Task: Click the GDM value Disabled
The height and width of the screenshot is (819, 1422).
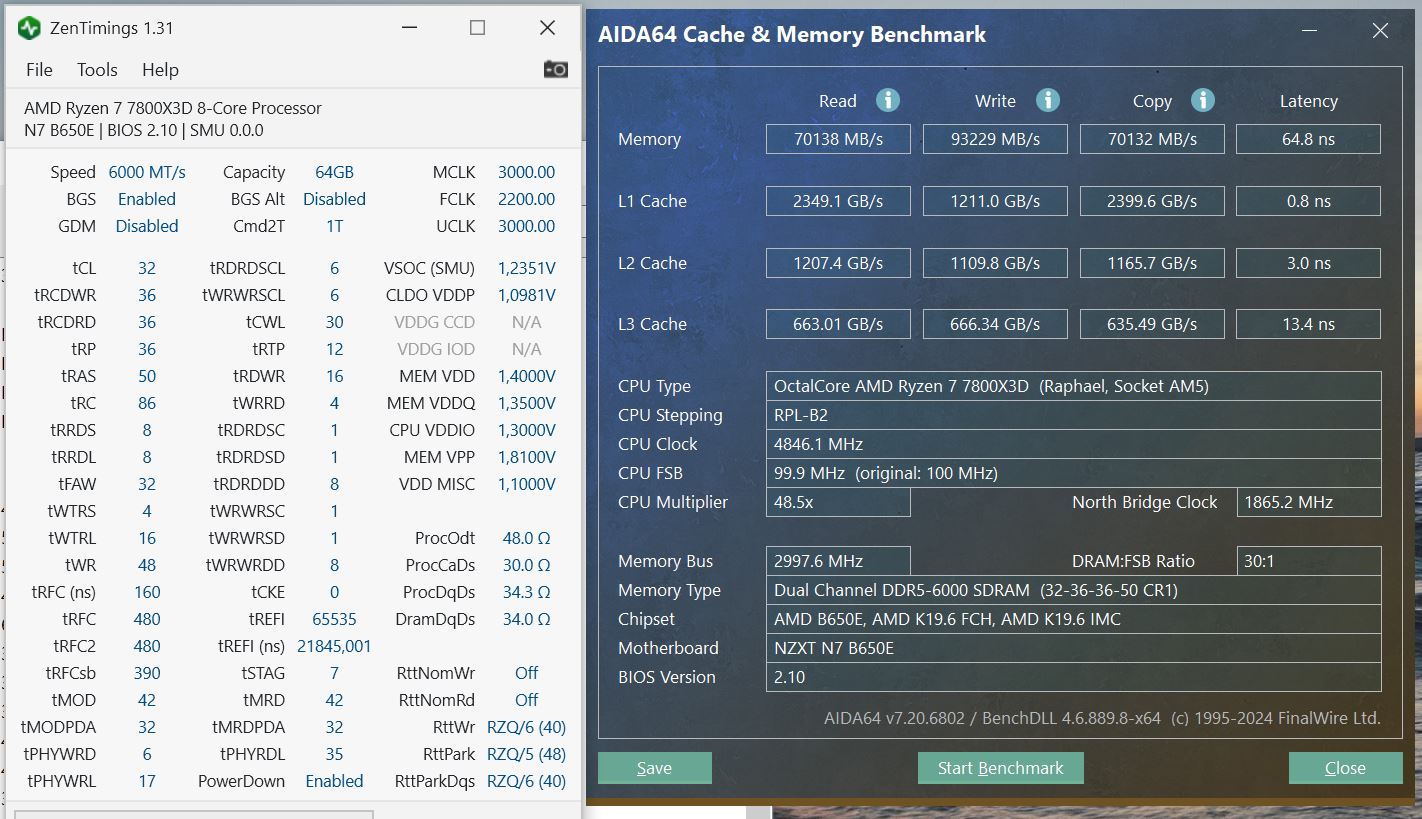Action: pyautogui.click(x=147, y=226)
